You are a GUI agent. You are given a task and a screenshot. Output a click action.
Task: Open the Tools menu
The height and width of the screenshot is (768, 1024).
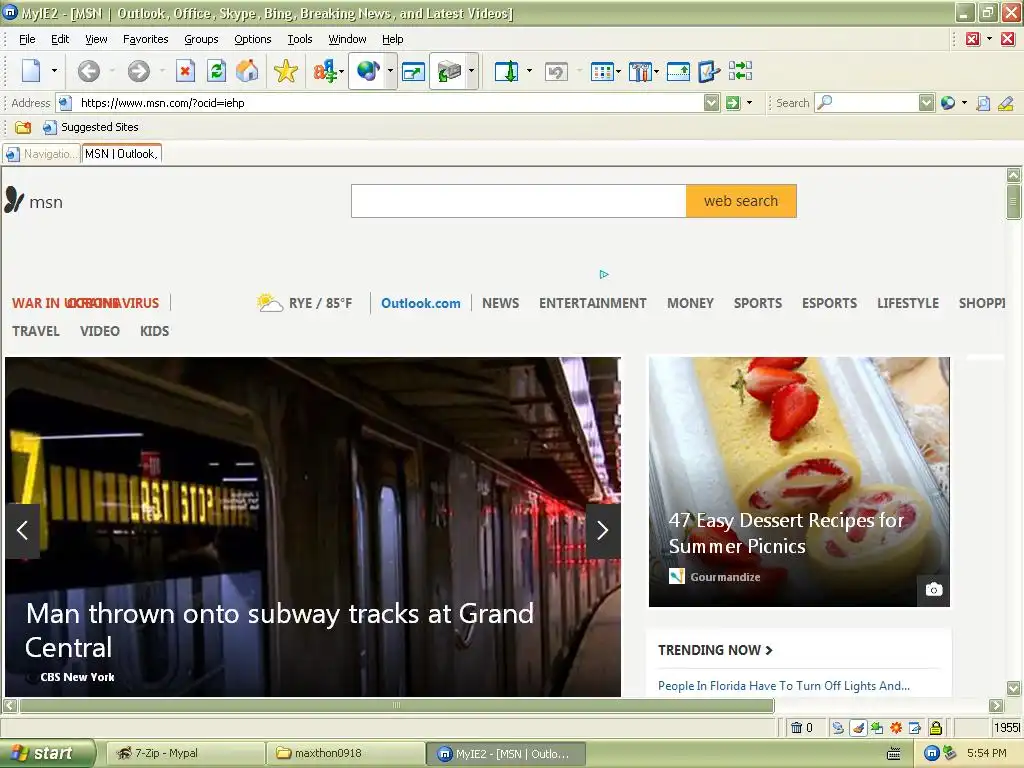click(x=300, y=39)
